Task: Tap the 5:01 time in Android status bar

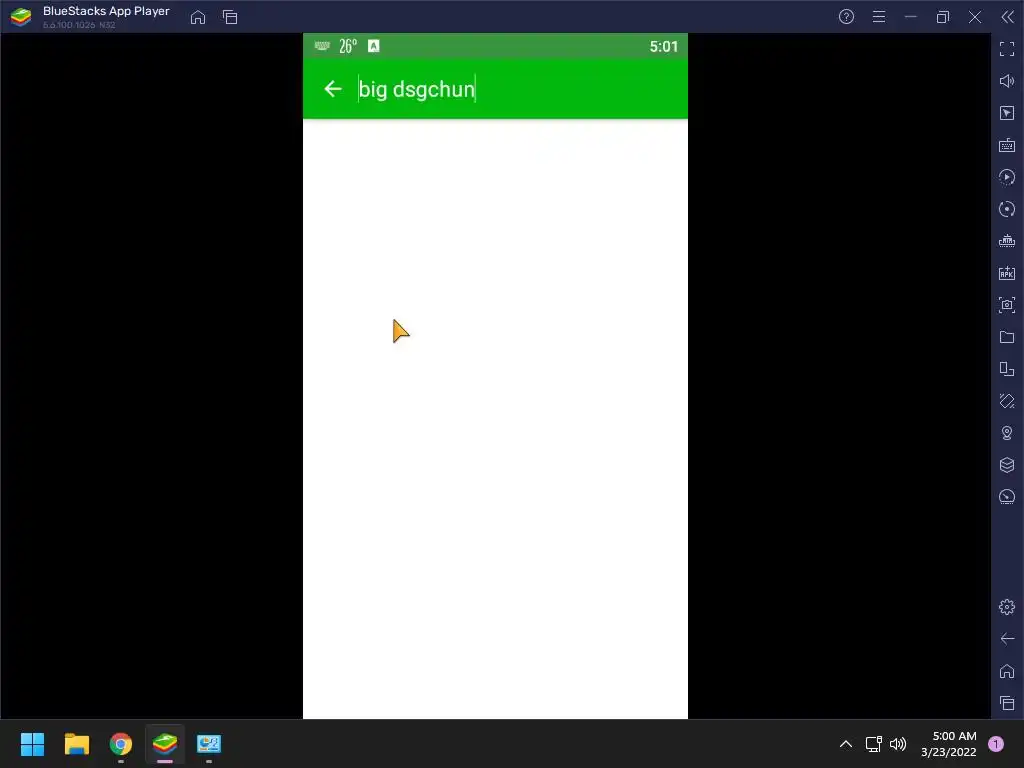Action: [664, 46]
